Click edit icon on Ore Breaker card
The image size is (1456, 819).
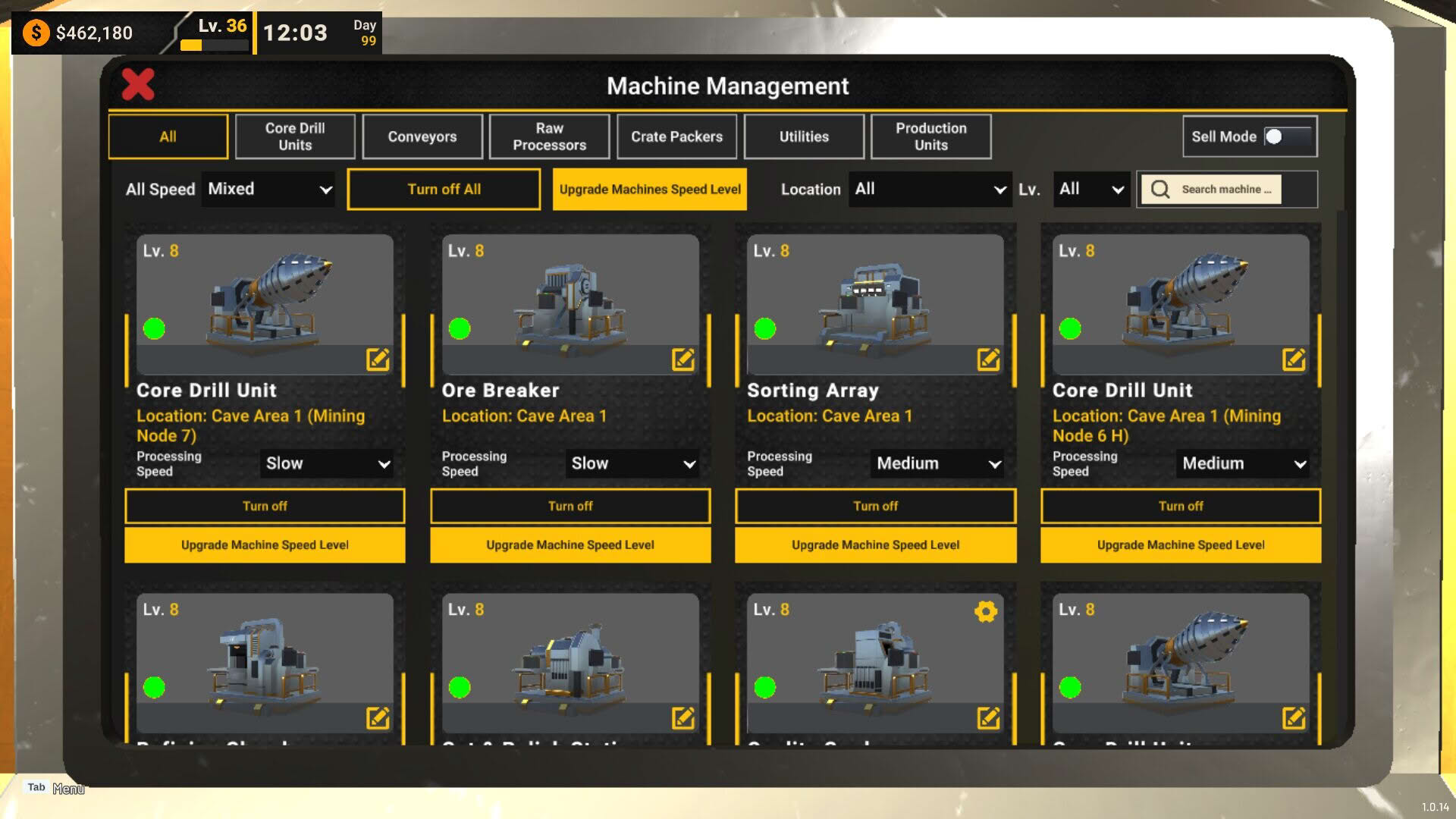point(683,359)
